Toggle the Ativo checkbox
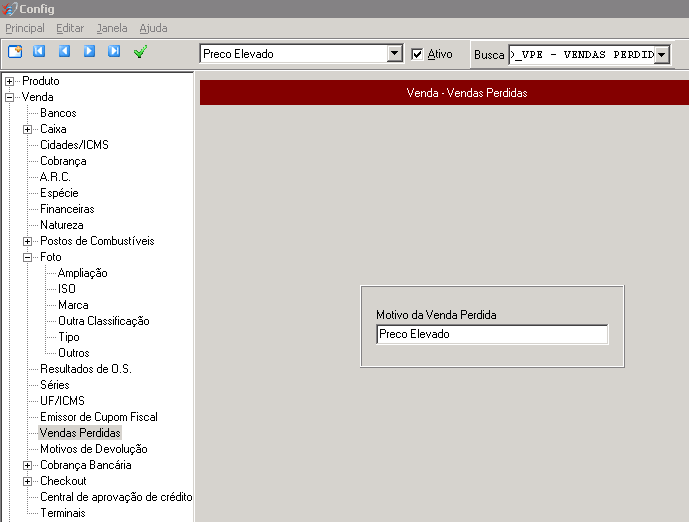 coord(417,54)
